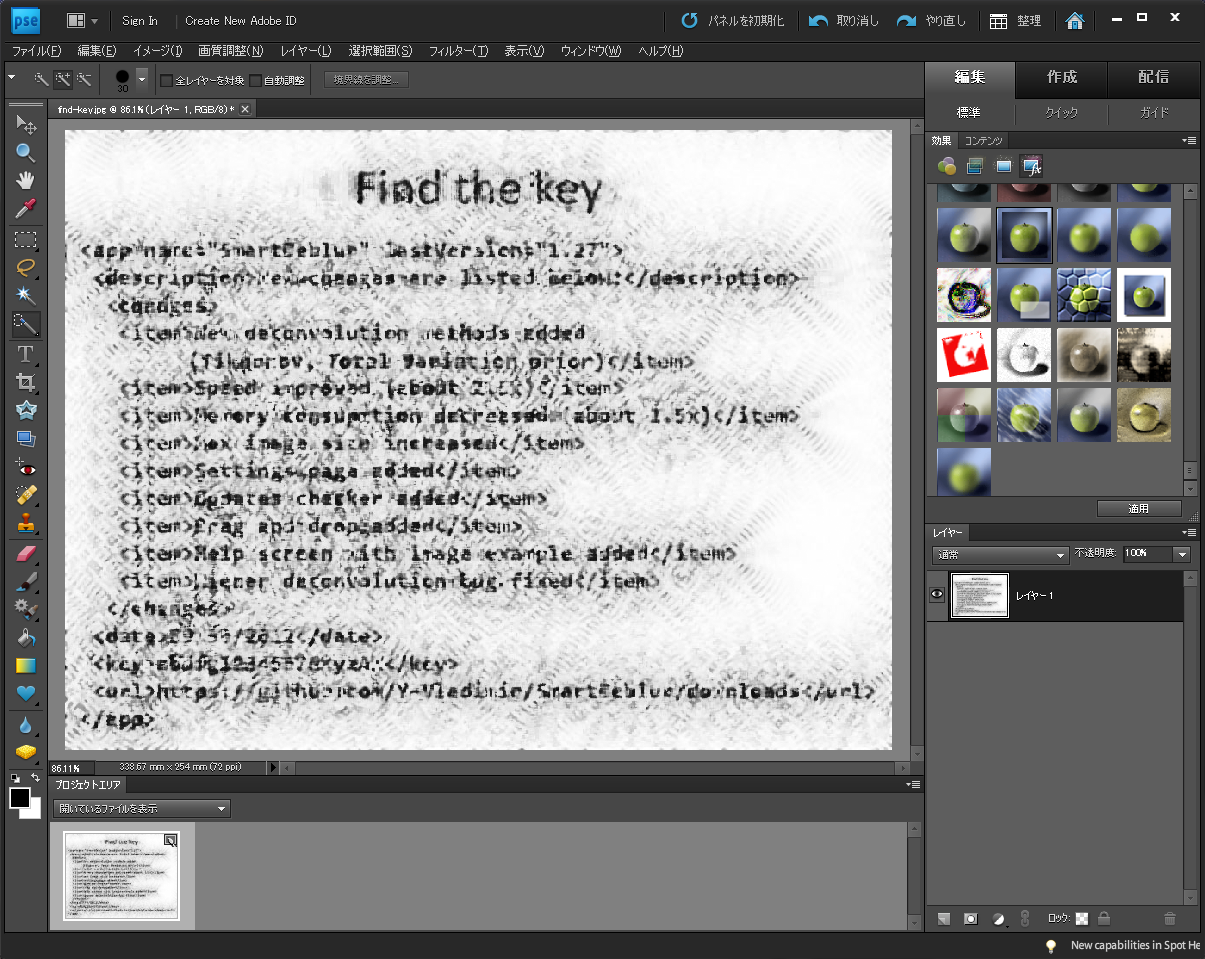1205x959 pixels.
Task: Select the Smart Brush gear tool
Action: pyautogui.click(x=26, y=609)
